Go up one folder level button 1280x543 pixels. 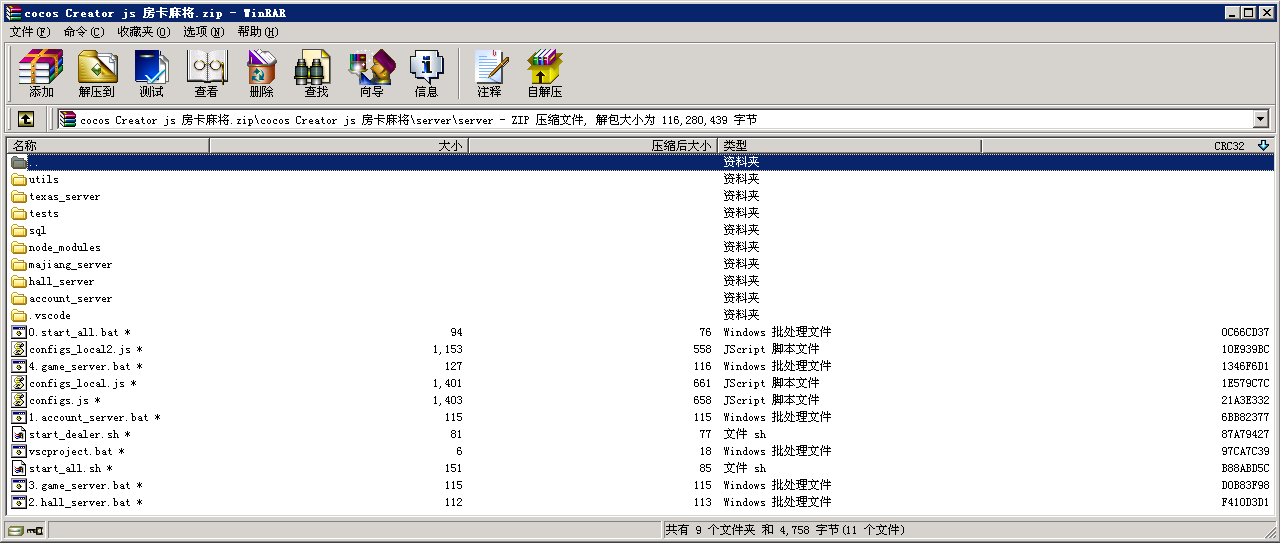26,119
